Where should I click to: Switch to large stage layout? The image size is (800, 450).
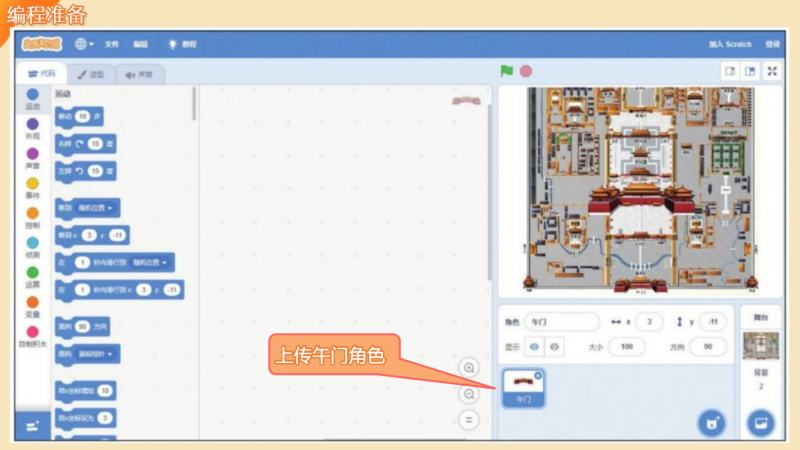click(x=750, y=71)
